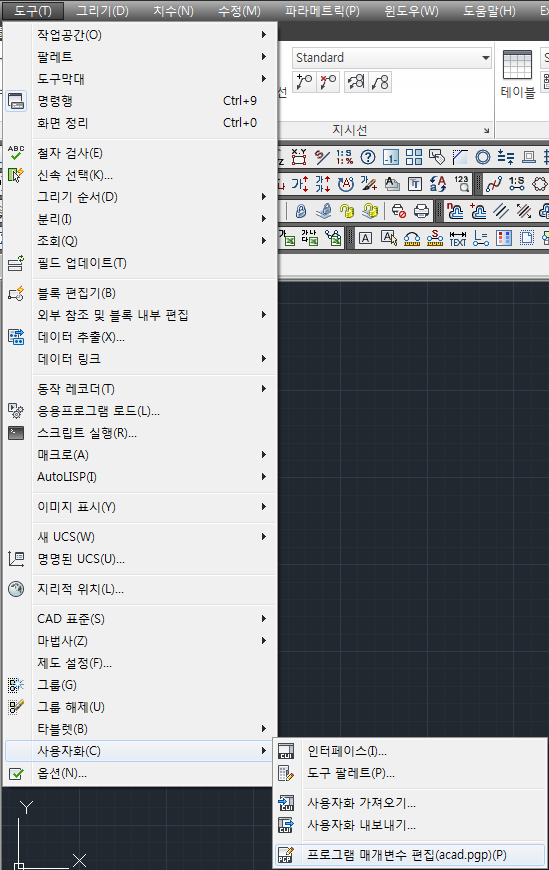549x870 pixels.
Task: Click the collect multileaders icon
Action: coord(380,82)
